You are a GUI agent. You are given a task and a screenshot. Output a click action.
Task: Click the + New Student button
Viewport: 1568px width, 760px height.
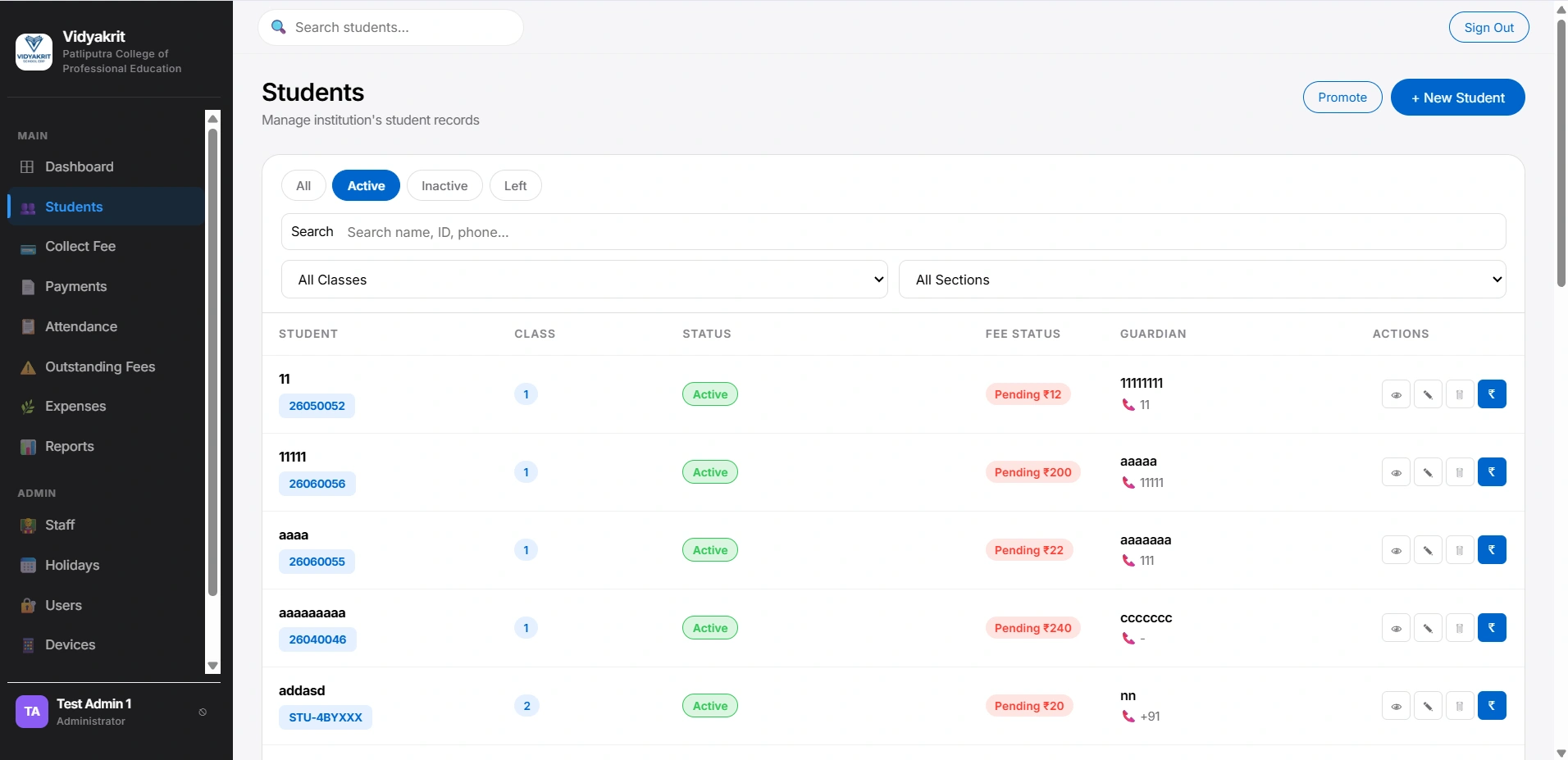1458,98
